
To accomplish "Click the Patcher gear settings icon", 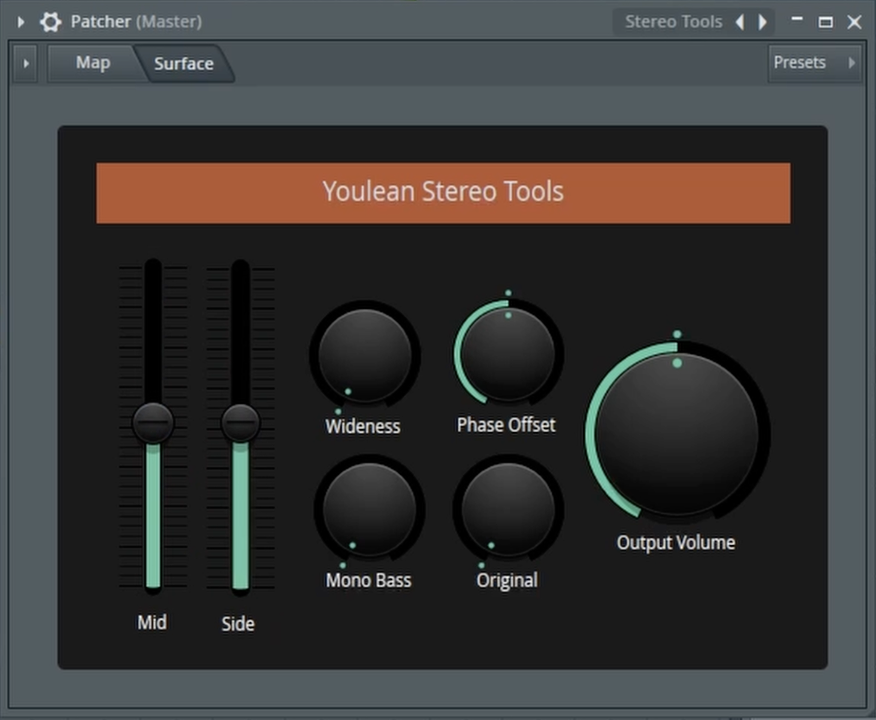I will point(50,22).
